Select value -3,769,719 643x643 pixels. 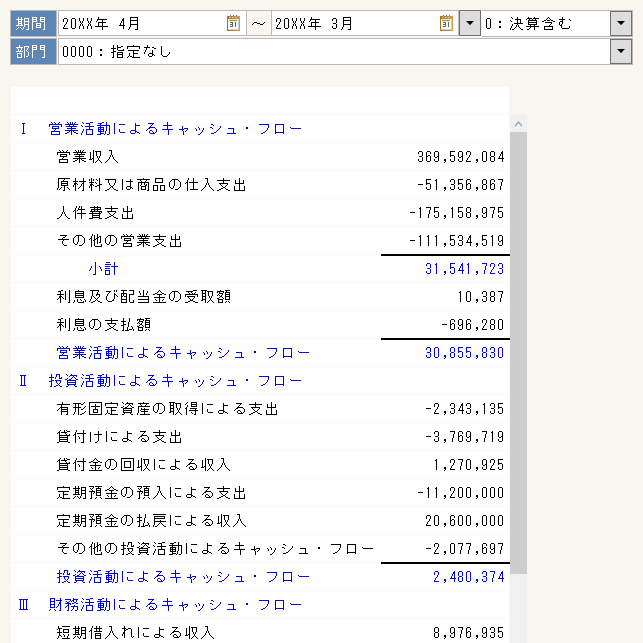(465, 437)
